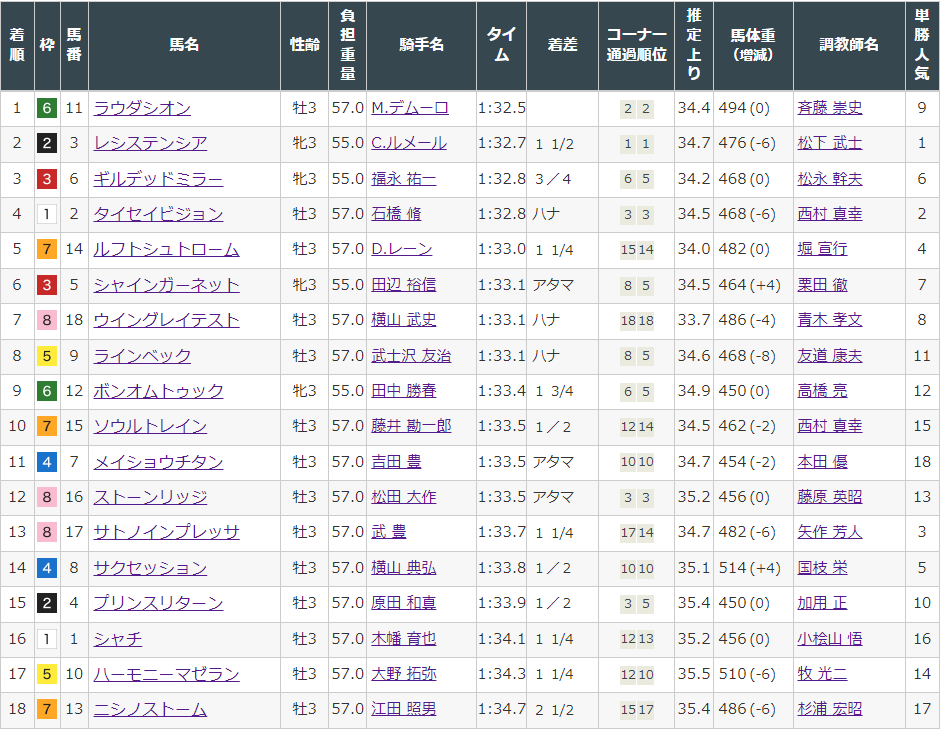Open trainer link 矢作 芳人
941x730 pixels.
tap(830, 532)
